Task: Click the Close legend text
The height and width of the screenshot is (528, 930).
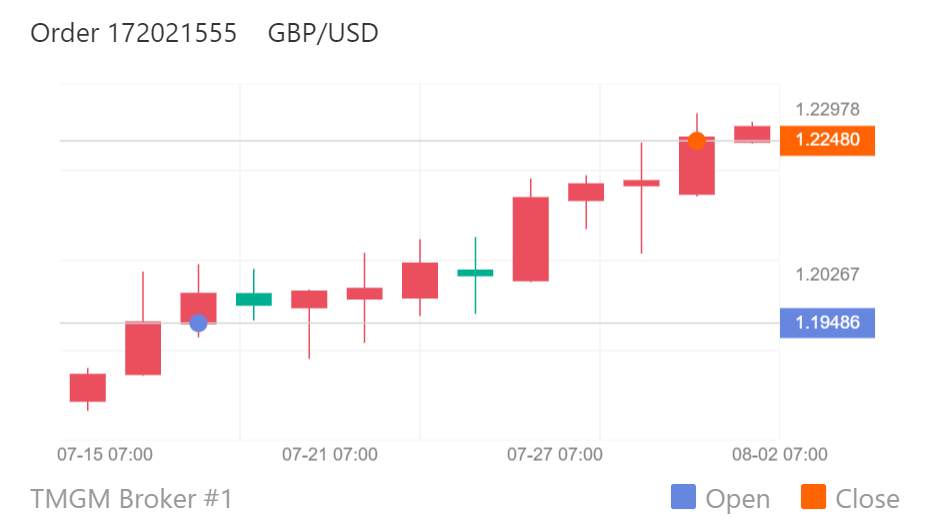Action: (867, 499)
